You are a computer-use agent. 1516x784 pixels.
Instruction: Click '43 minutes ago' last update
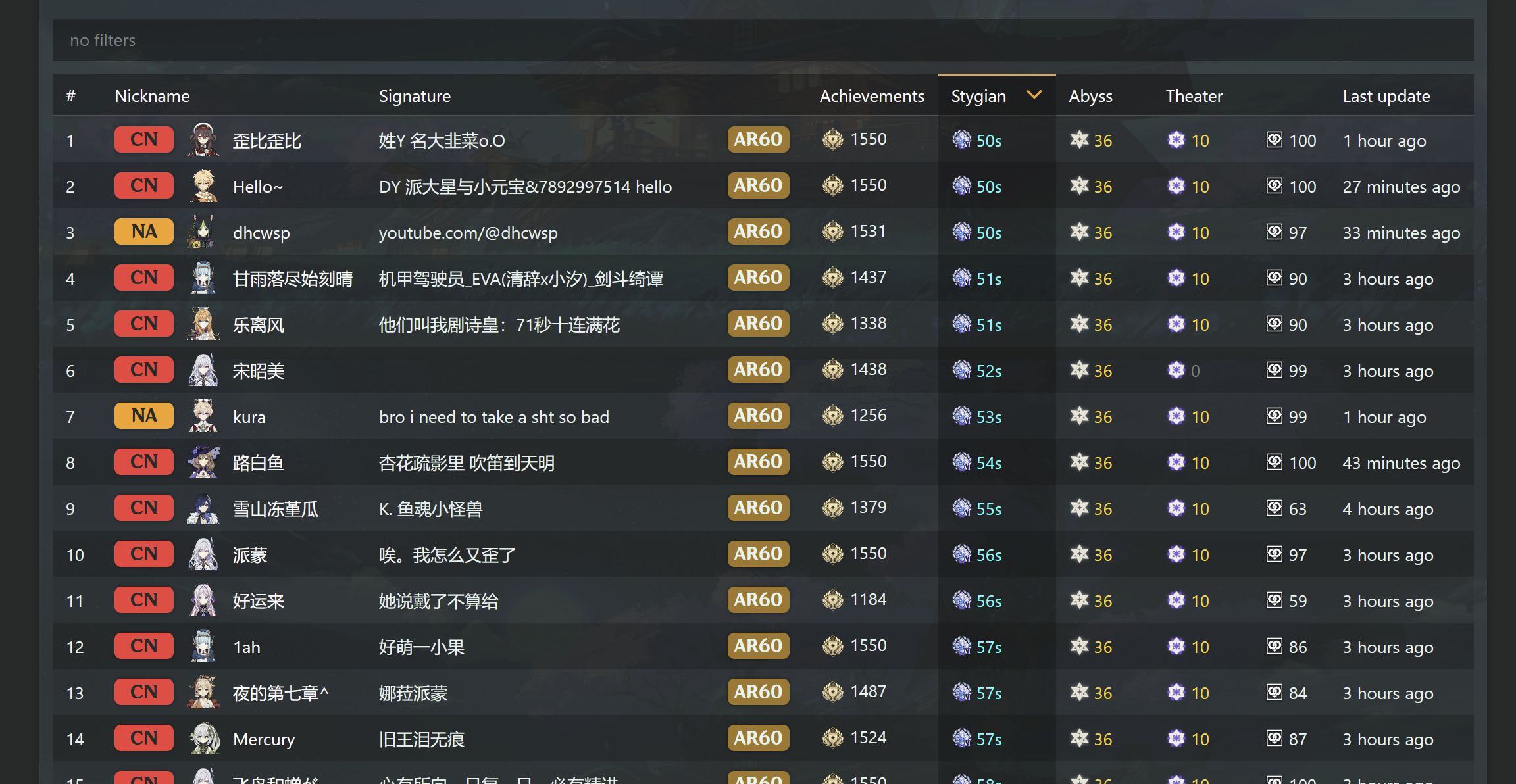pyautogui.click(x=1402, y=463)
